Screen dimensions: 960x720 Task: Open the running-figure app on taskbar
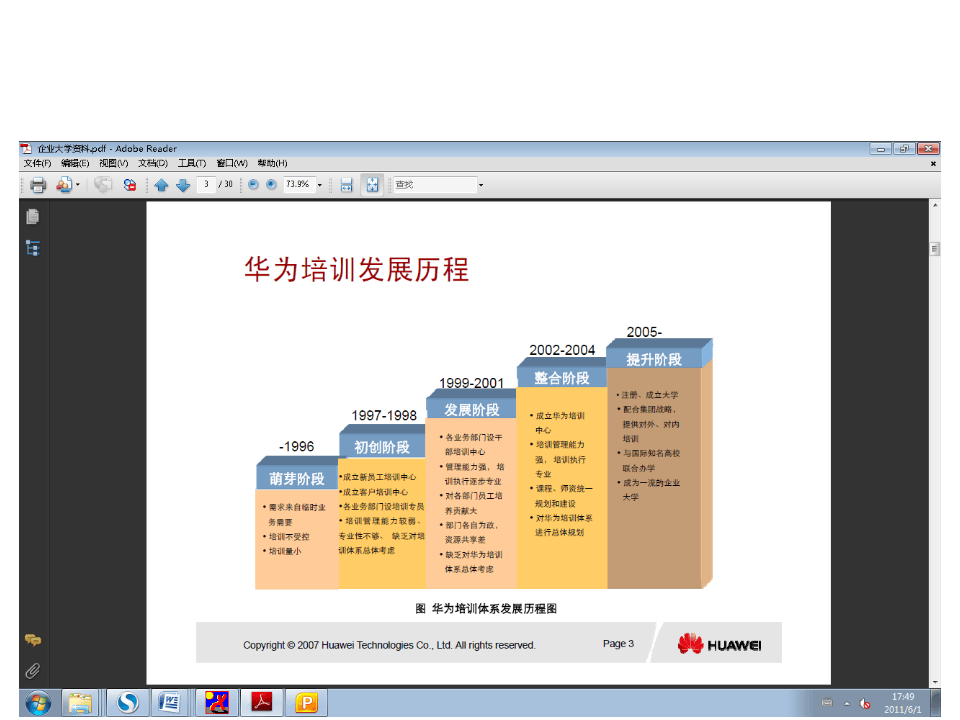(217, 703)
